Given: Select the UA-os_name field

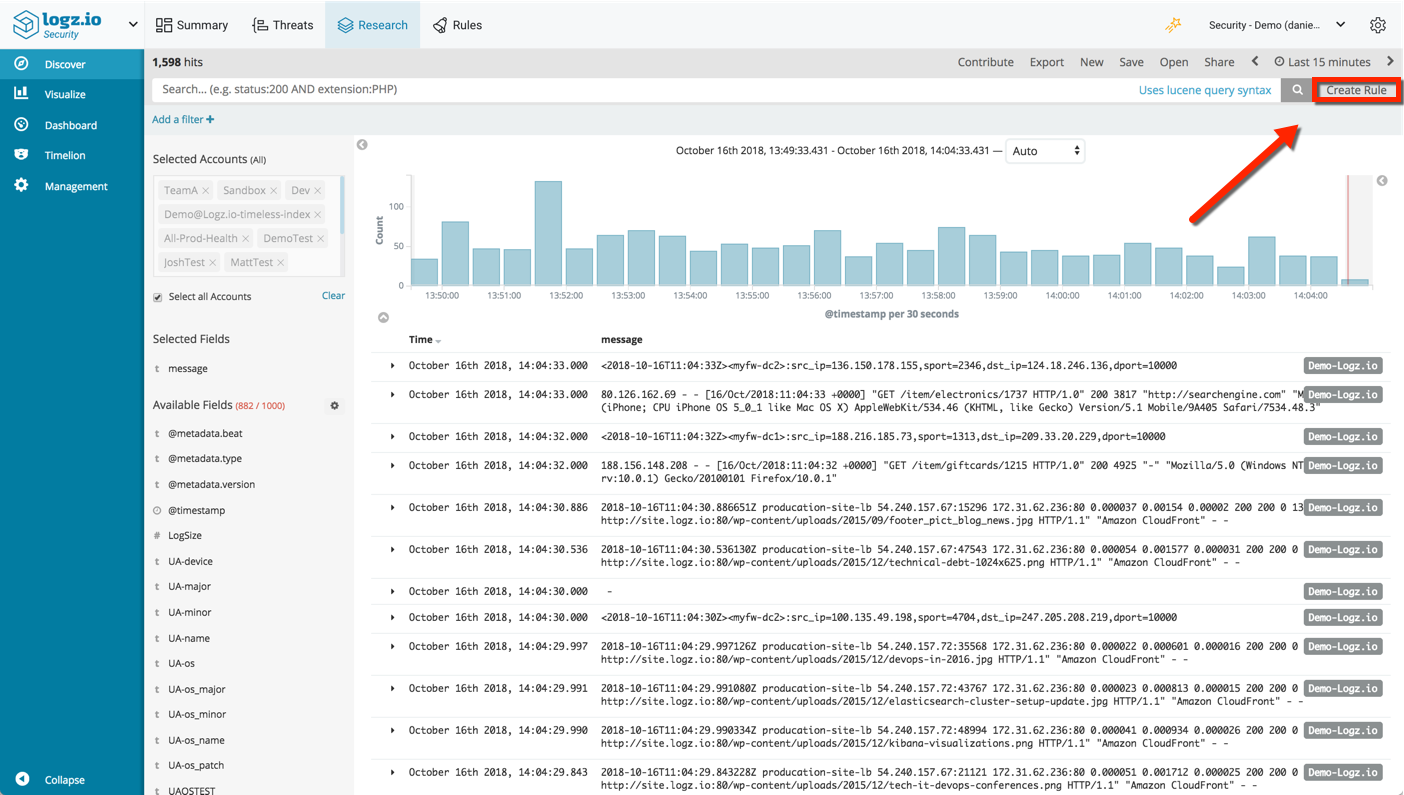Looking at the screenshot, I should (196, 741).
